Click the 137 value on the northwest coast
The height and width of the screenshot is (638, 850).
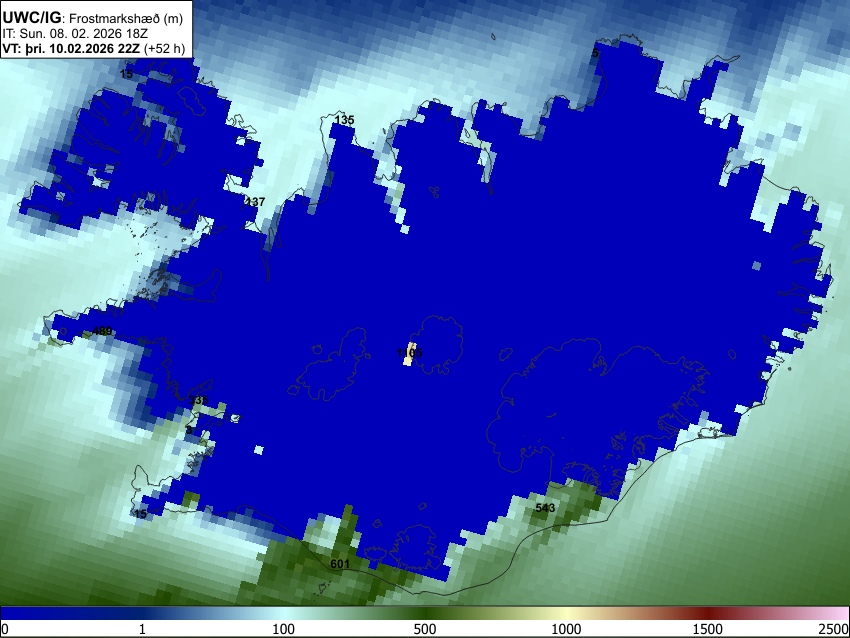tap(255, 202)
